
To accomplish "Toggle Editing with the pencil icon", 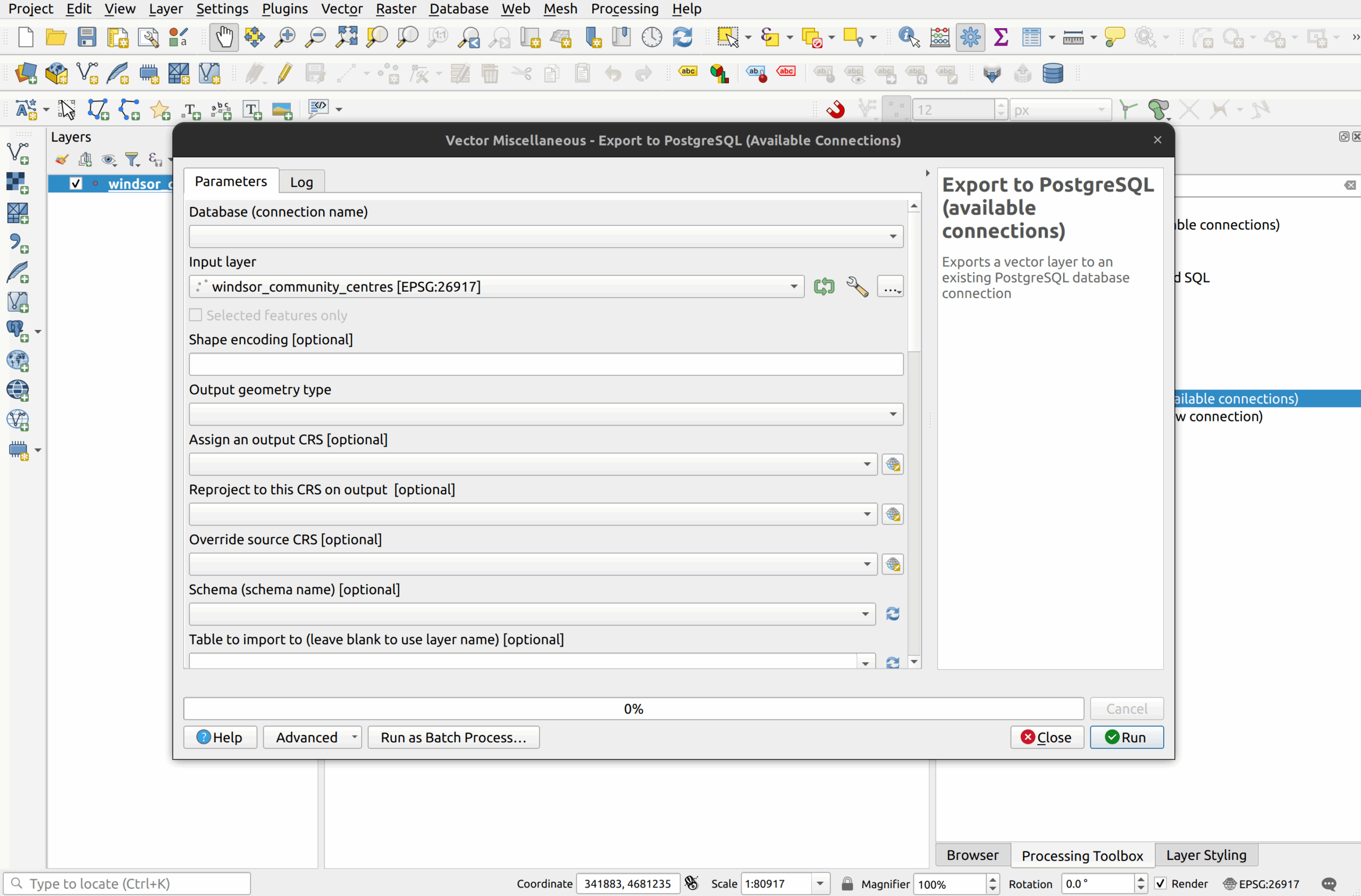I will coord(284,73).
